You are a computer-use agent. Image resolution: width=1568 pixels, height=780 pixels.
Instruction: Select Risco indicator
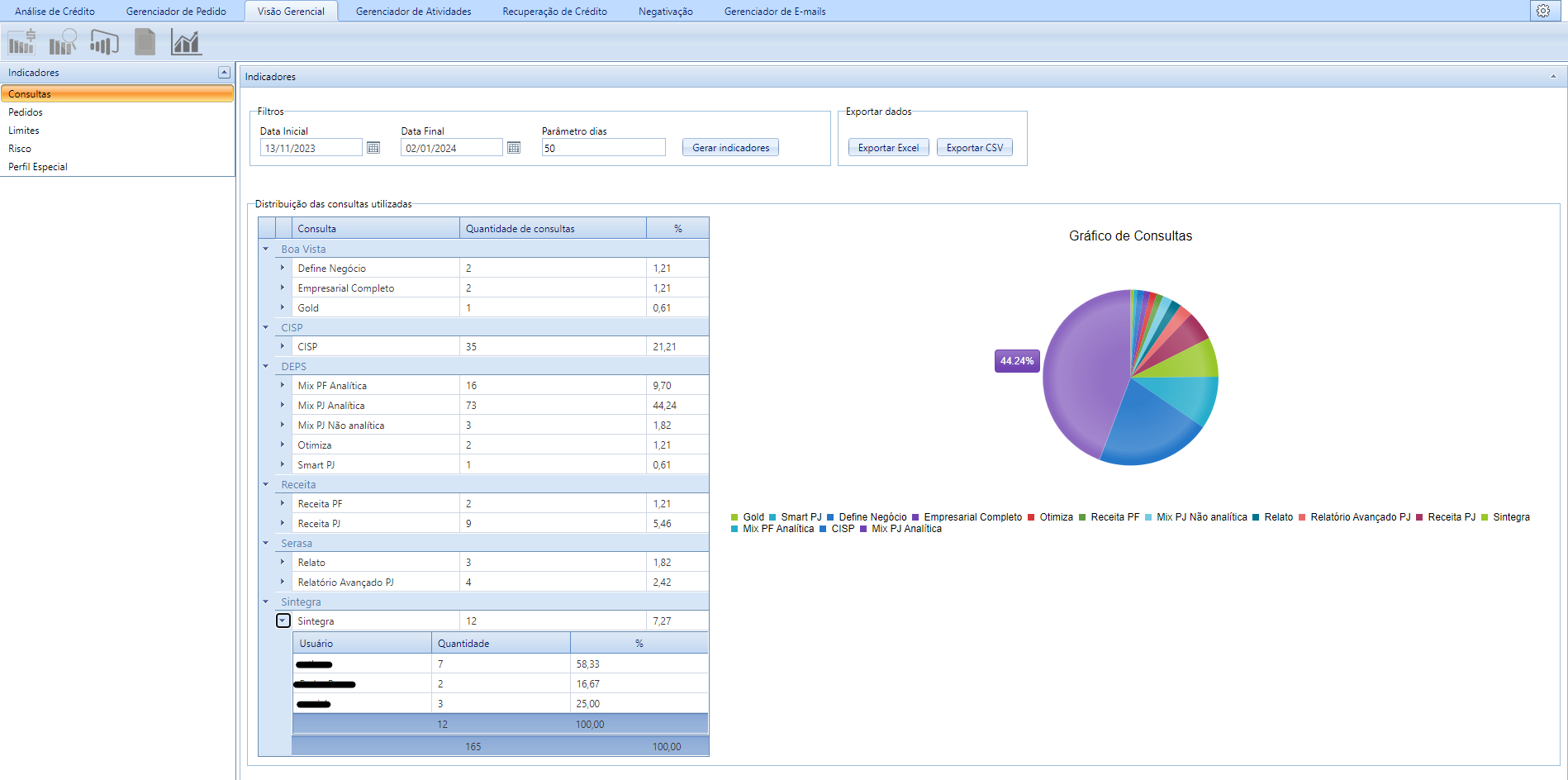(117, 148)
